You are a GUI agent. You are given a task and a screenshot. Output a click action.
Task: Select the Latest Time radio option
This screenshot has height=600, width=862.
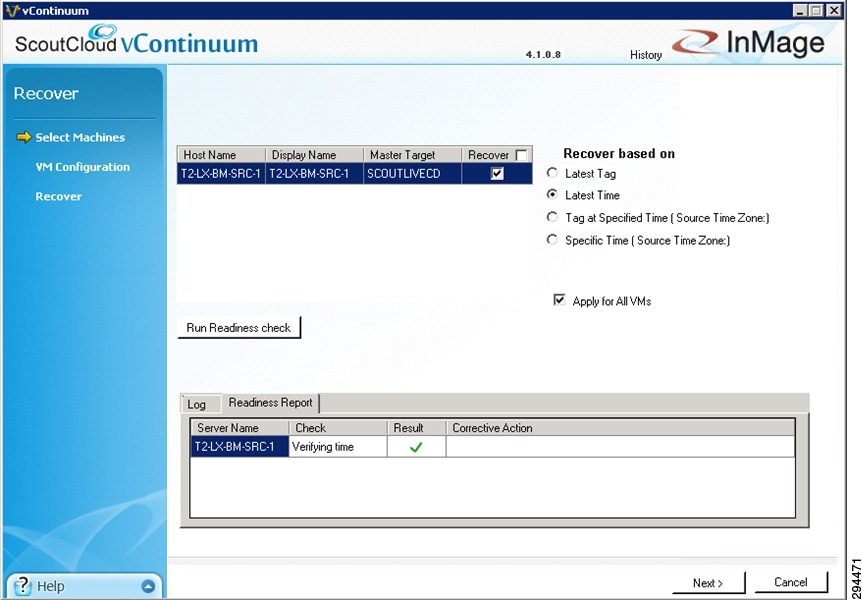pos(552,195)
